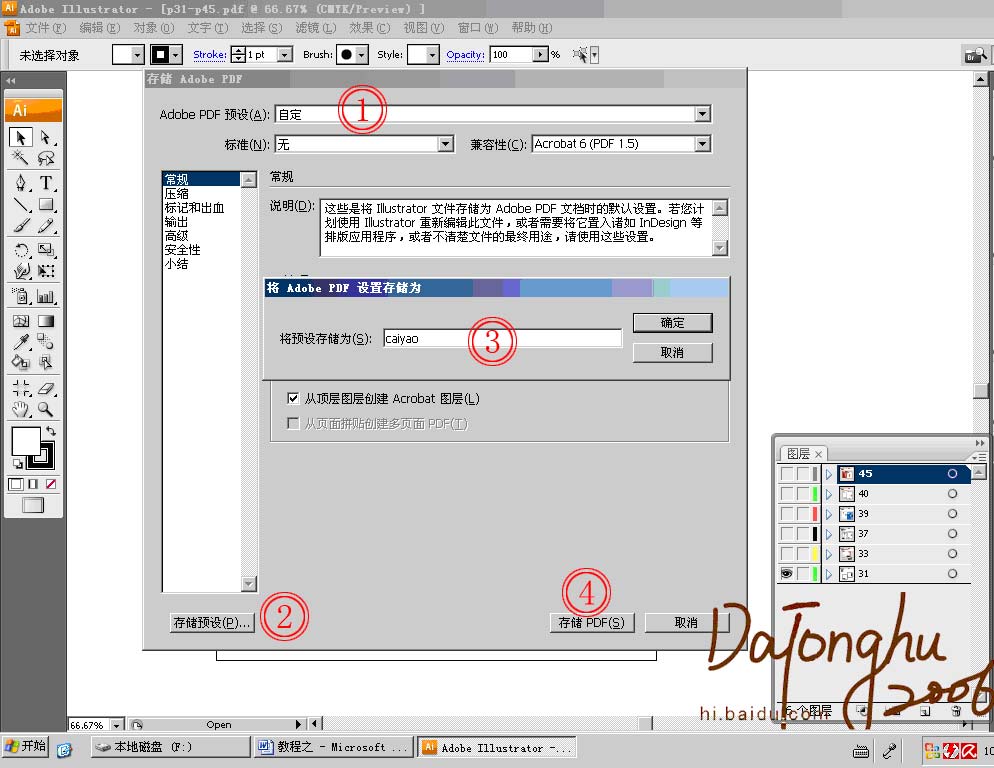
Task: Select the Line Segment tool
Action: pos(21,204)
